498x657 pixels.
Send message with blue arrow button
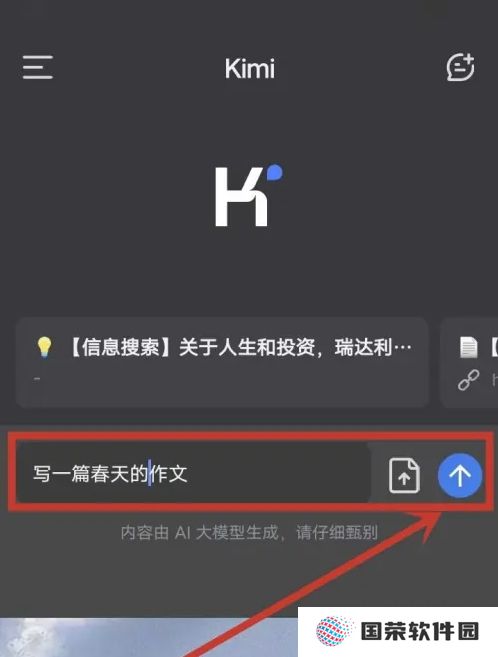[x=460, y=476]
